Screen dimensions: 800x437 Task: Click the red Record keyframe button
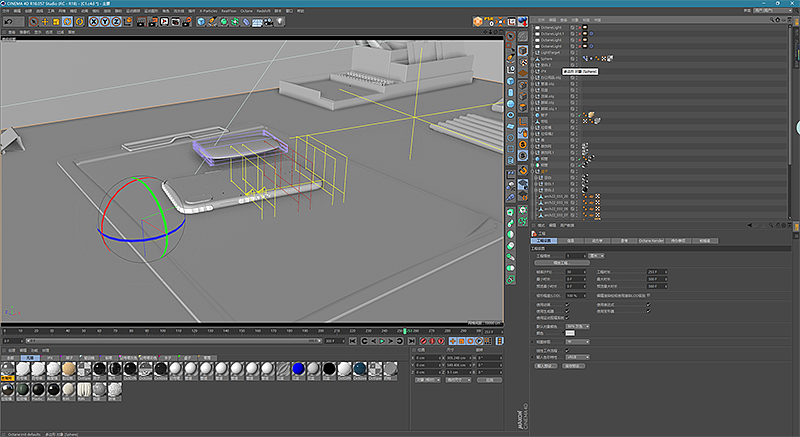click(423, 341)
